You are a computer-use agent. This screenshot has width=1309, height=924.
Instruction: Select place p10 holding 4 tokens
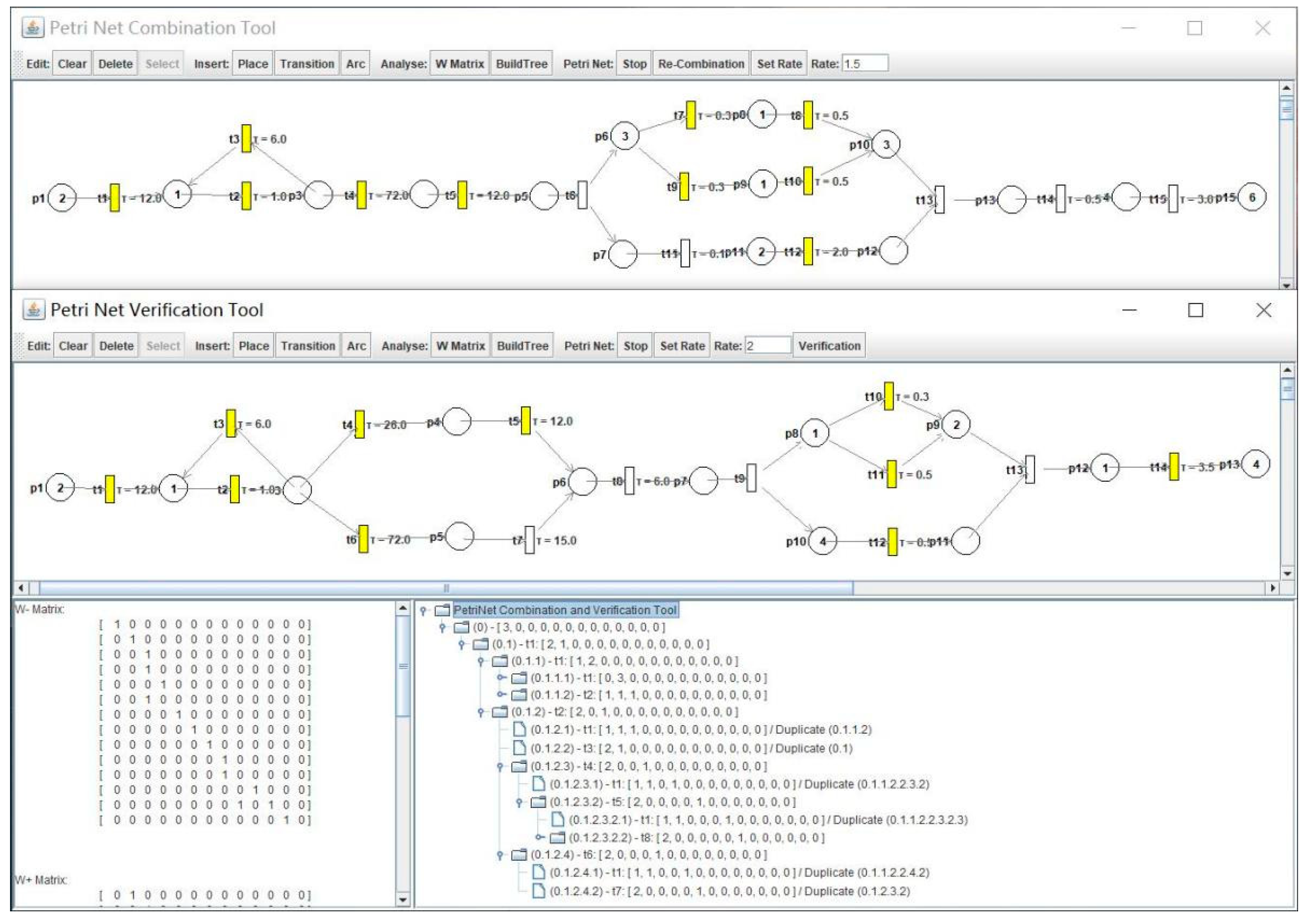822,541
